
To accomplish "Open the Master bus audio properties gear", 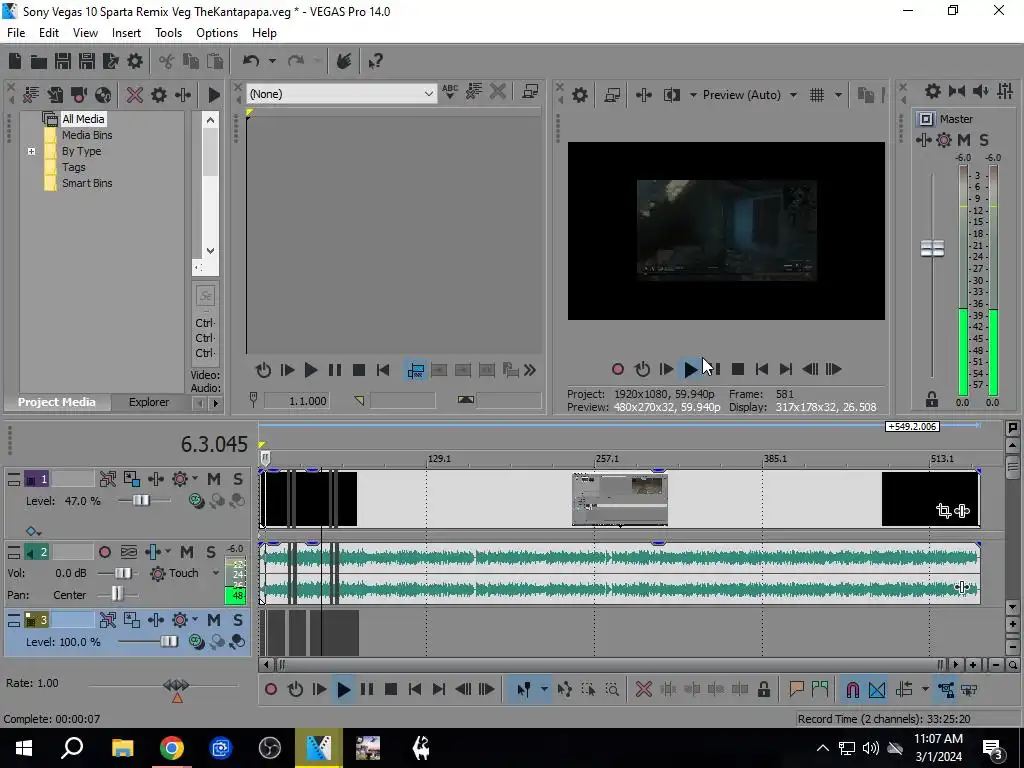I will point(933,91).
